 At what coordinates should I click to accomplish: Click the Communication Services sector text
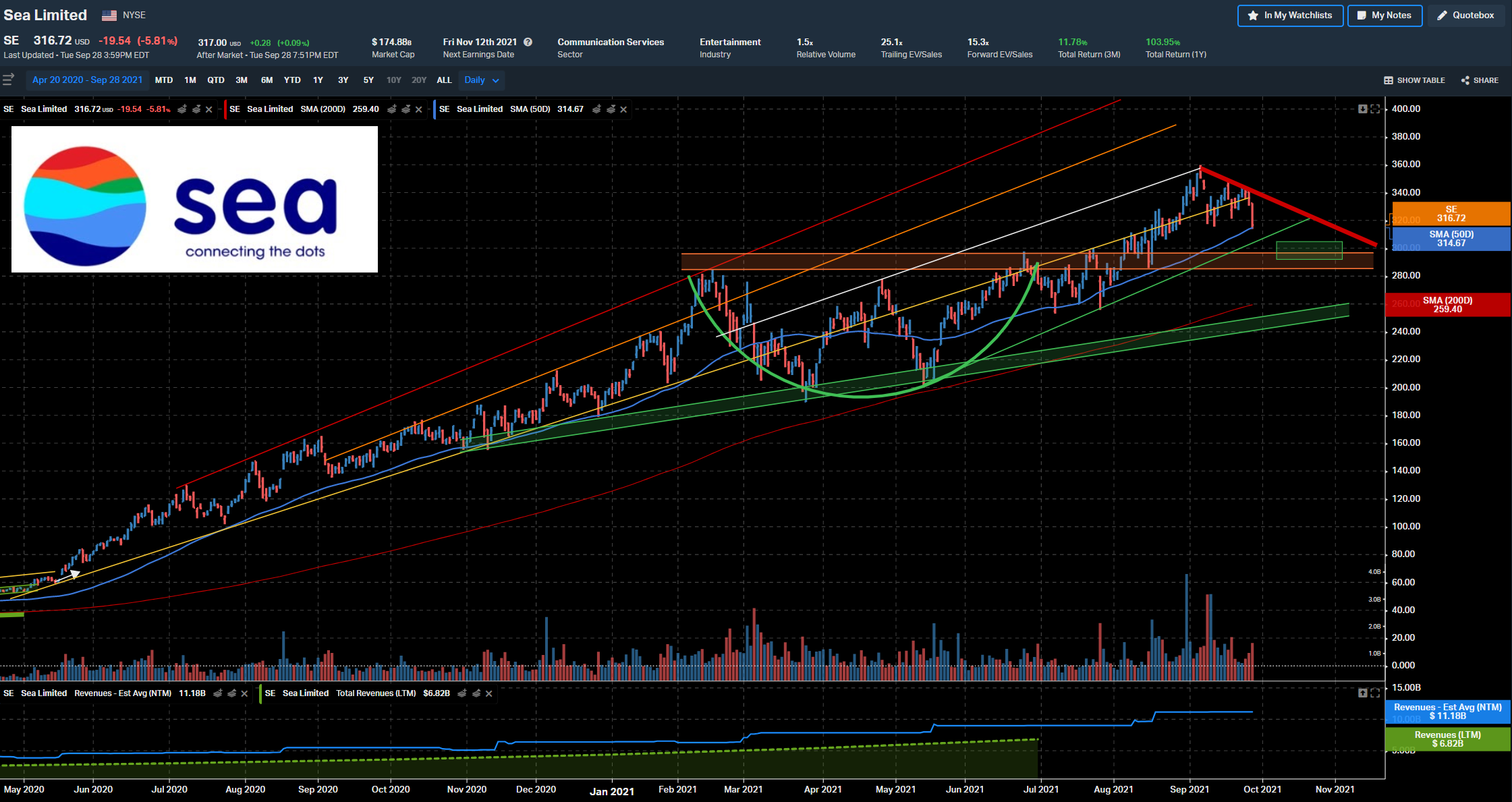611,42
